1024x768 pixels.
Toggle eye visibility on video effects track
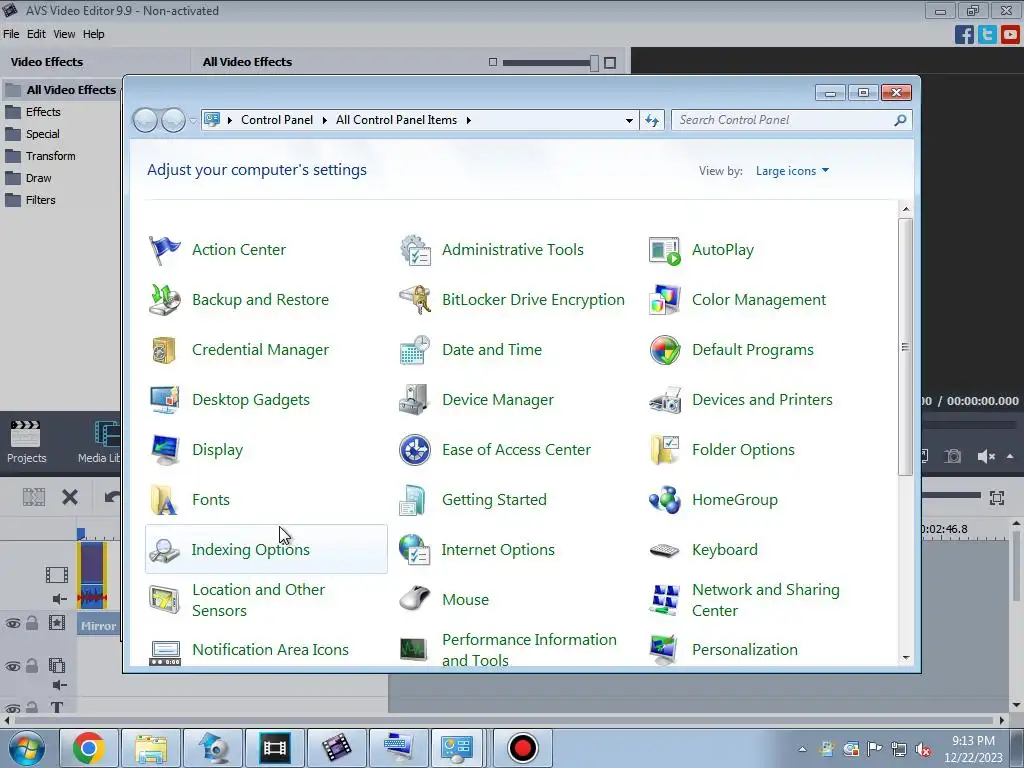pyautogui.click(x=12, y=623)
